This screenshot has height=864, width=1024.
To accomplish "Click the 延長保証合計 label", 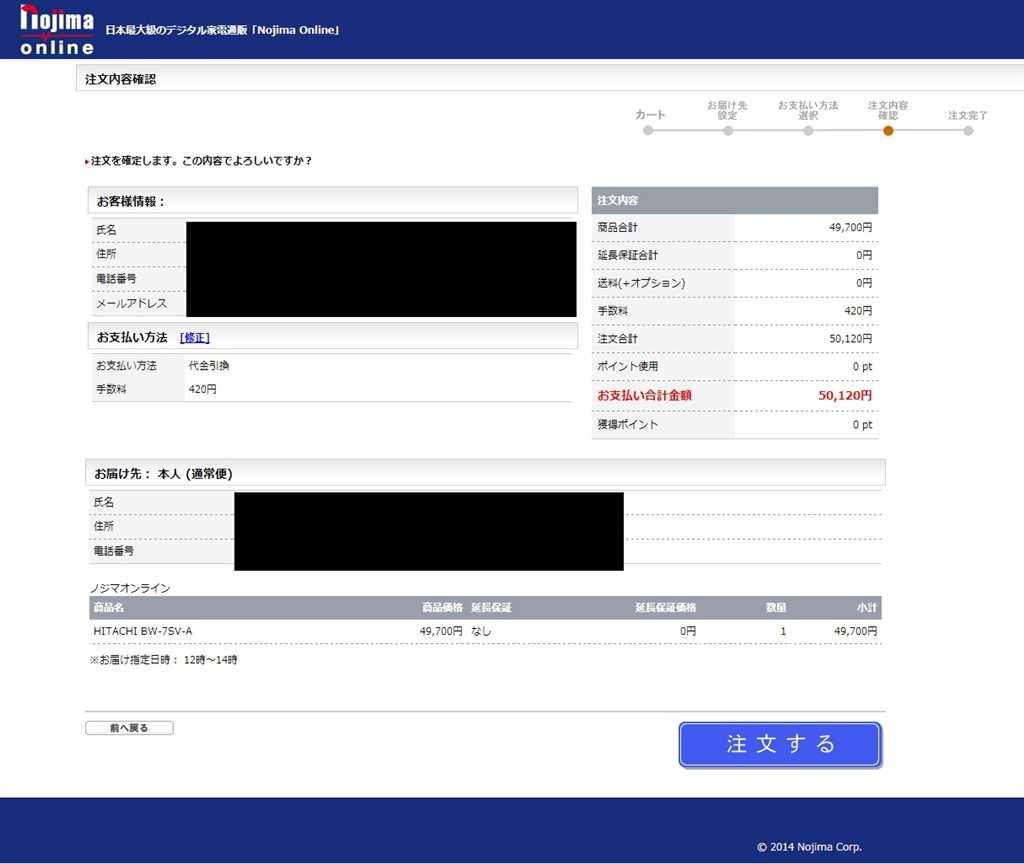I will click(x=628, y=255).
